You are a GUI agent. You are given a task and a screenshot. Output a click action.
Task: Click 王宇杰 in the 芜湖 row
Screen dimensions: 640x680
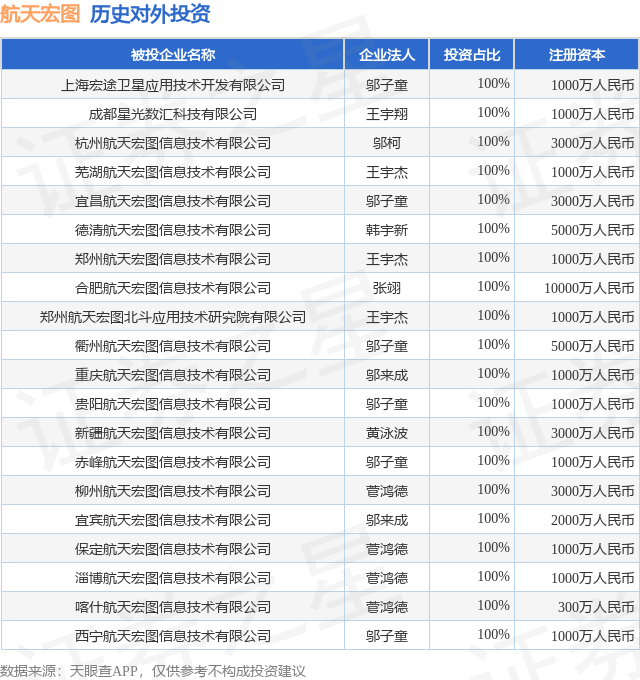click(387, 172)
